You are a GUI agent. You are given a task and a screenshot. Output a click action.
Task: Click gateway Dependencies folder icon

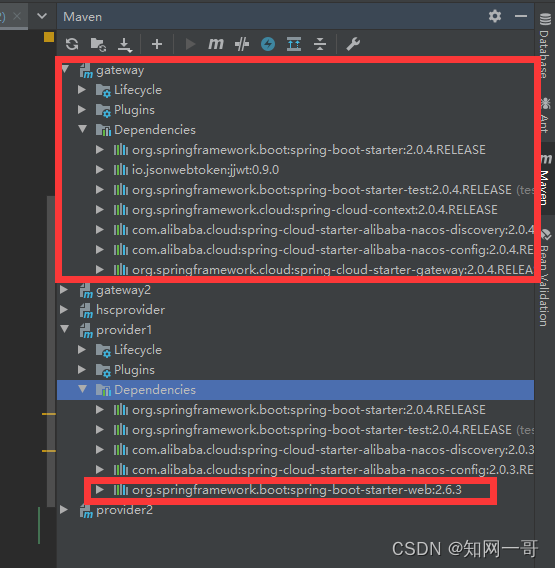coord(103,130)
